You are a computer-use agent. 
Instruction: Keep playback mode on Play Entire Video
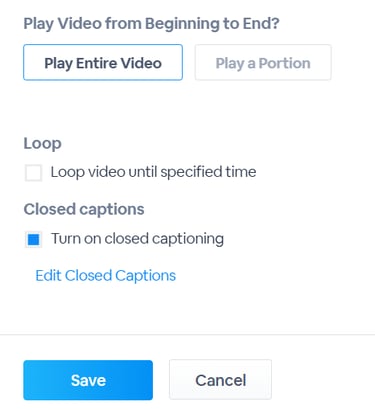(x=103, y=62)
